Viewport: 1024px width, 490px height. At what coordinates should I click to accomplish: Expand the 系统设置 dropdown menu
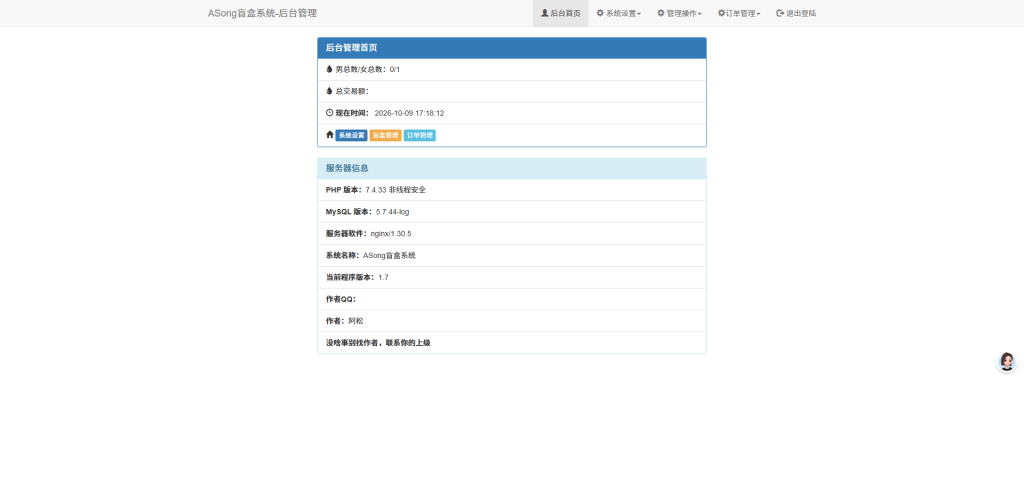click(618, 13)
